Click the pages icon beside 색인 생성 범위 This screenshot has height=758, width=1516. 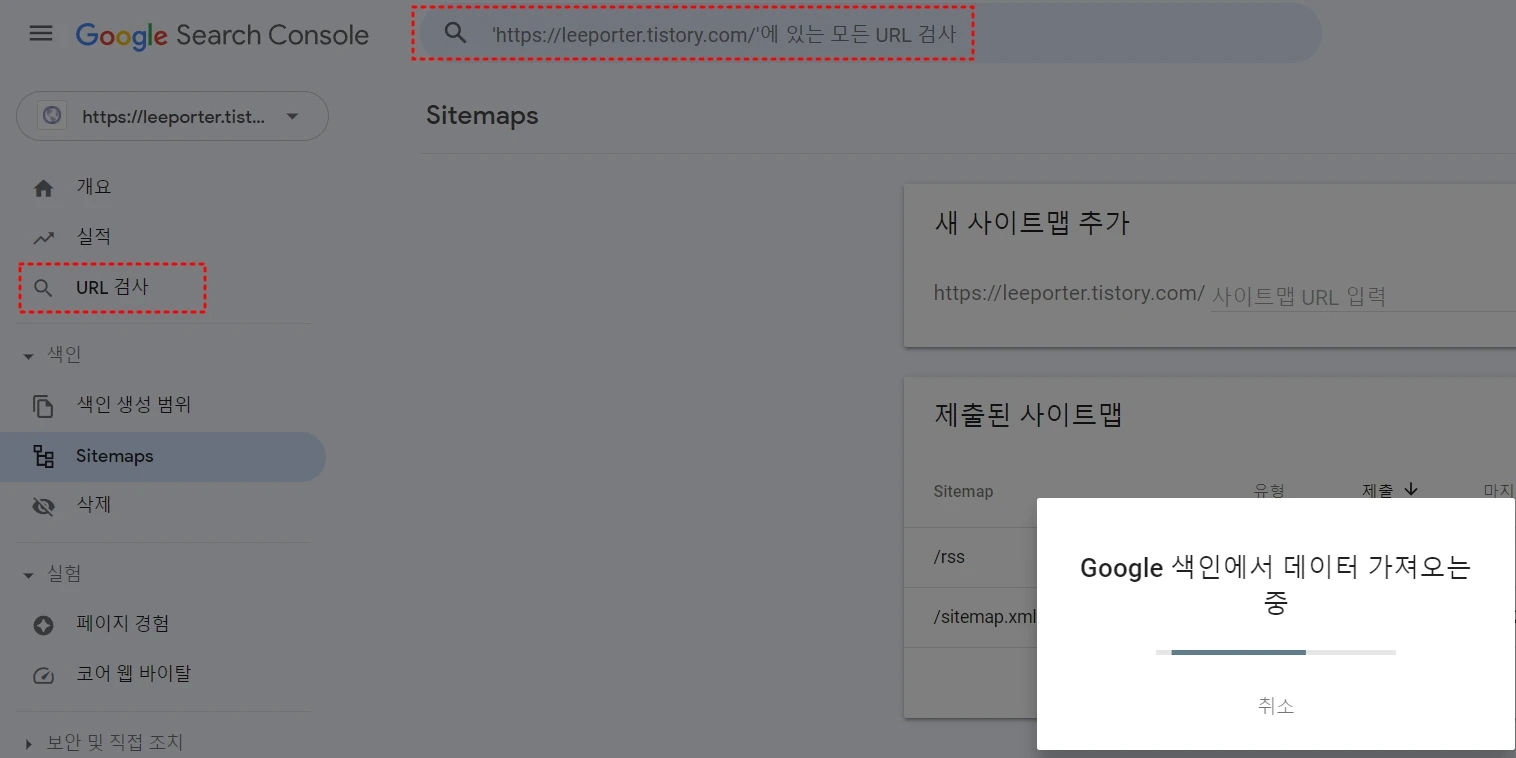[43, 406]
